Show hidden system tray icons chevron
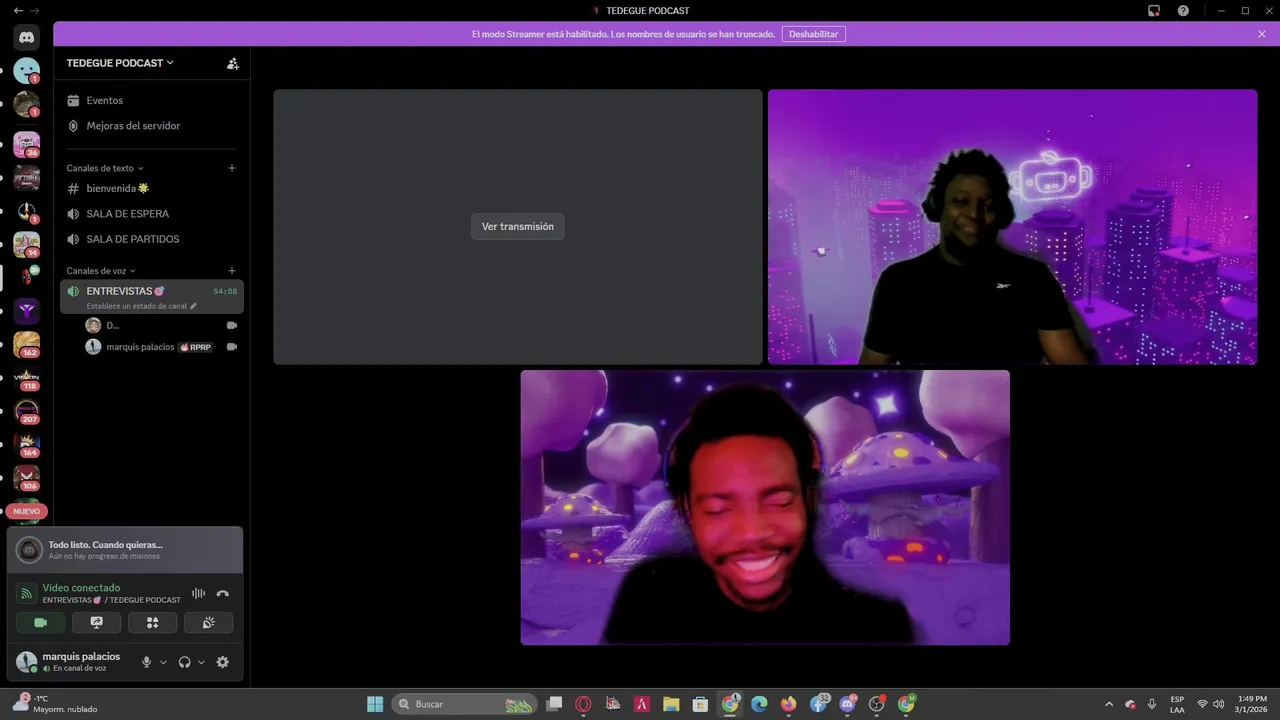The height and width of the screenshot is (720, 1280). pyautogui.click(x=1109, y=704)
